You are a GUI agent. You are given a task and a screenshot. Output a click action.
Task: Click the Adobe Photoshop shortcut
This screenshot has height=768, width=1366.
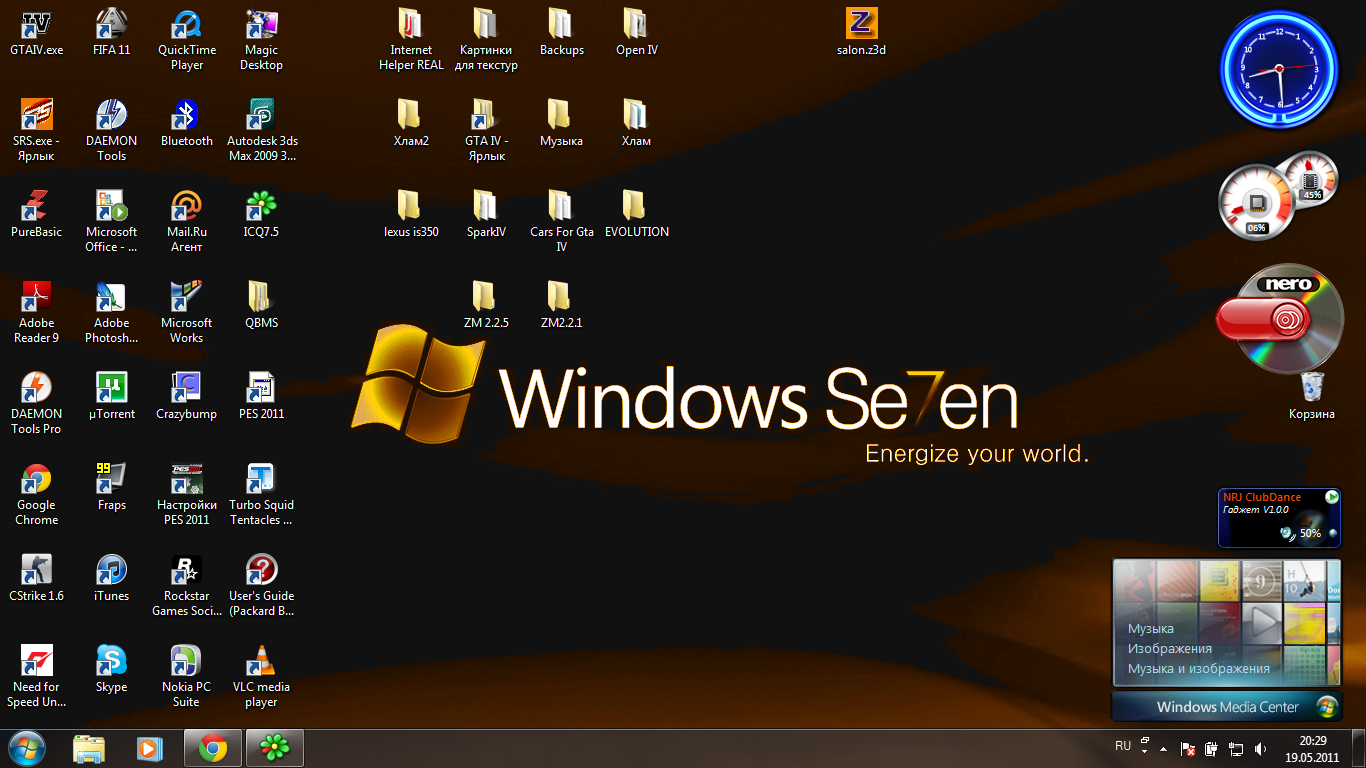[111, 312]
